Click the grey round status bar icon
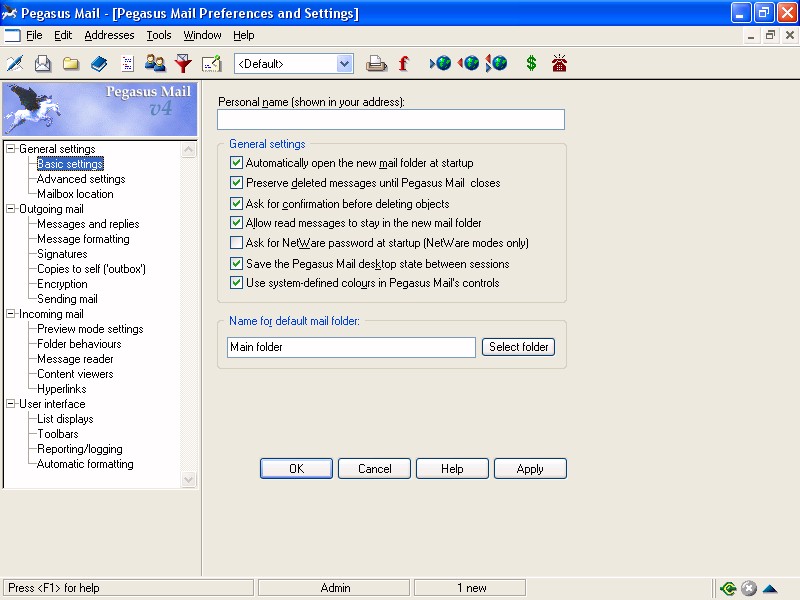This screenshot has width=800, height=600. click(x=748, y=588)
